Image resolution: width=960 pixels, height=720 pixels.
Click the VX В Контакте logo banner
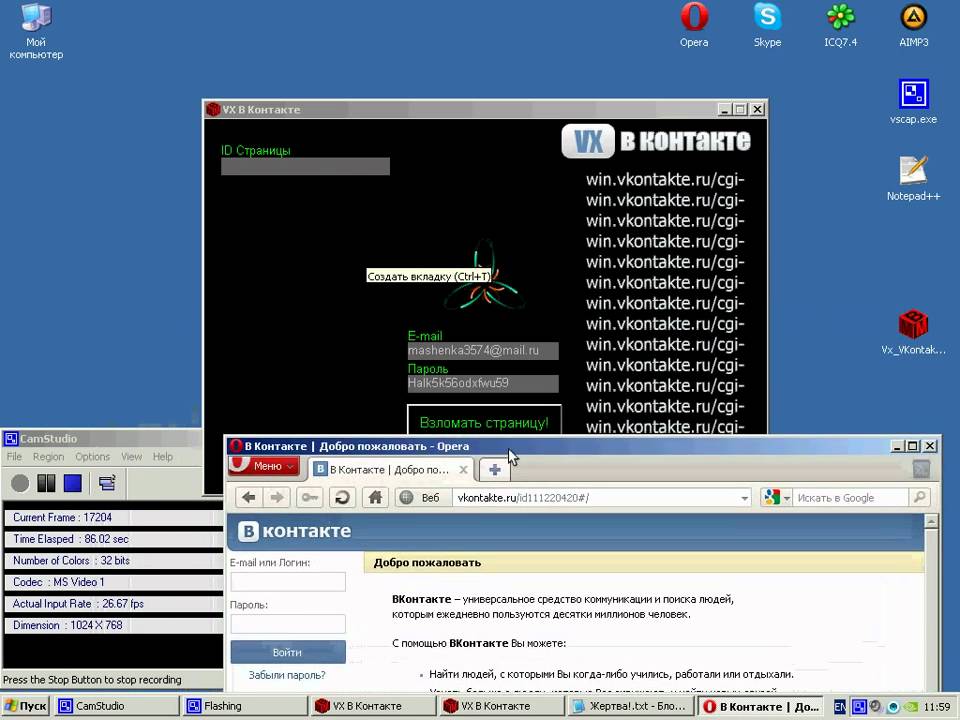pos(656,141)
